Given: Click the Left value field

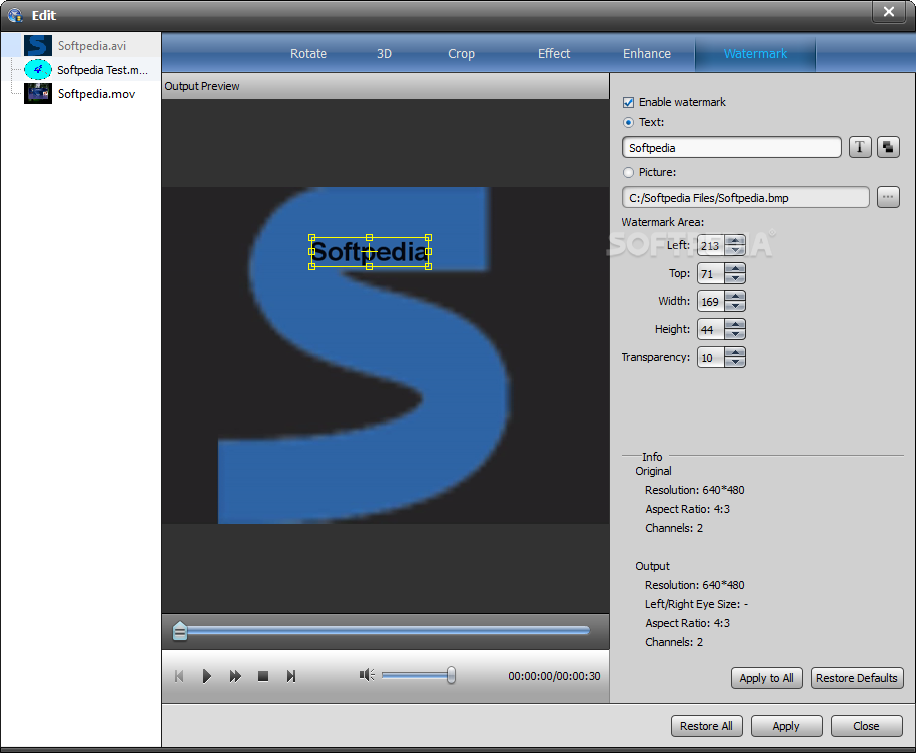Looking at the screenshot, I should tap(710, 245).
